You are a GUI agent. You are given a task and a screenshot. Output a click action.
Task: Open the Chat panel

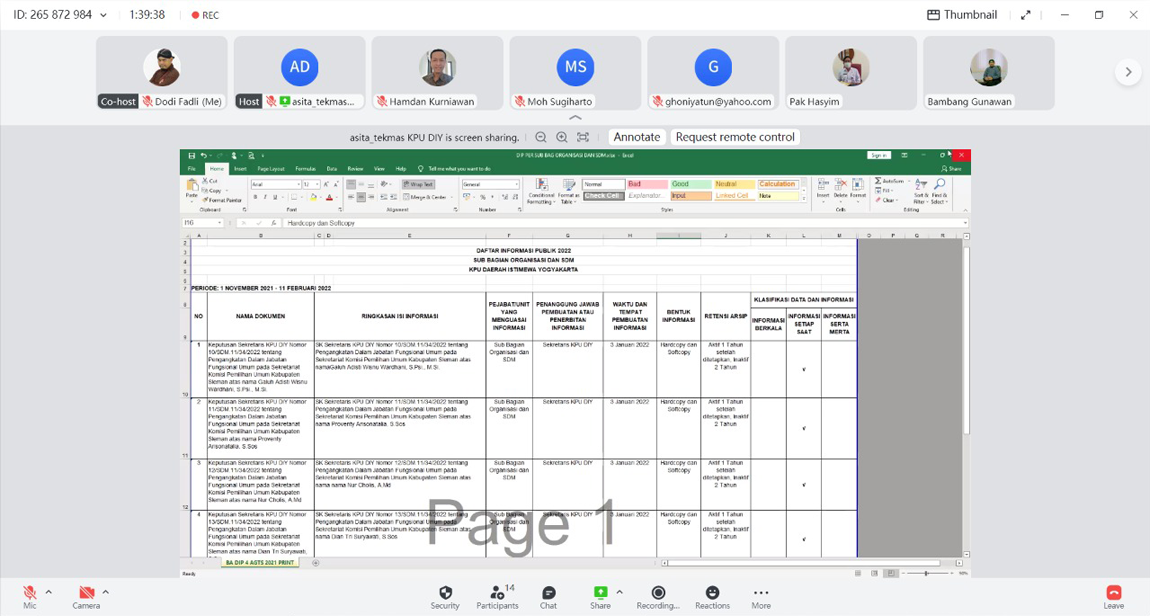tap(548, 593)
